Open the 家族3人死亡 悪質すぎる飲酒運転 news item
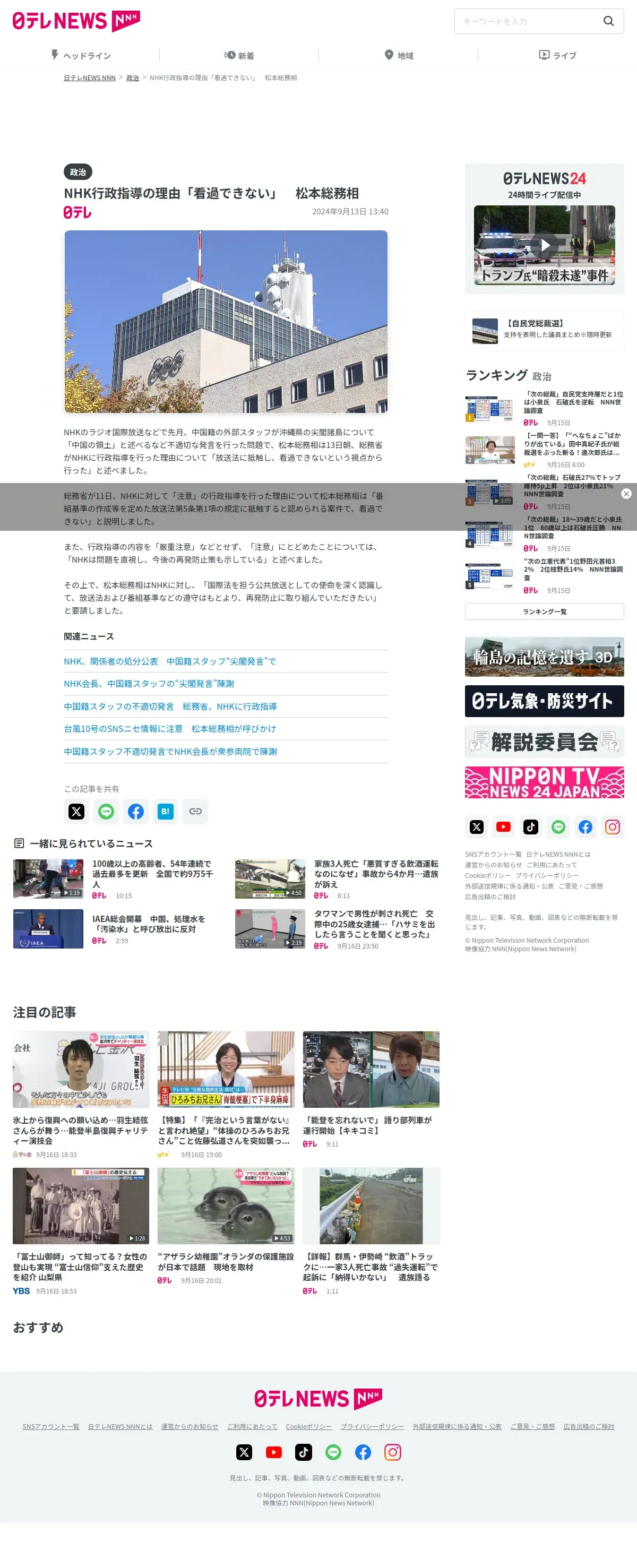Screen dimensions: 637x1568 tap(338, 879)
